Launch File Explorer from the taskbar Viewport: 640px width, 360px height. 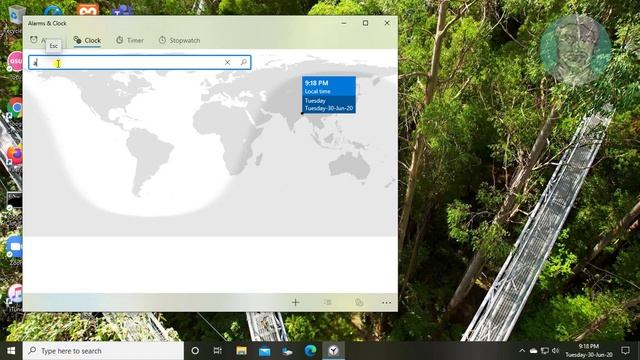241,351
